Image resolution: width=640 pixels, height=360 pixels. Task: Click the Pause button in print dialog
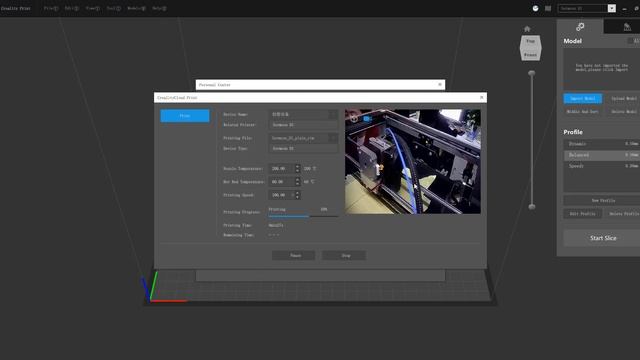tap(293, 256)
